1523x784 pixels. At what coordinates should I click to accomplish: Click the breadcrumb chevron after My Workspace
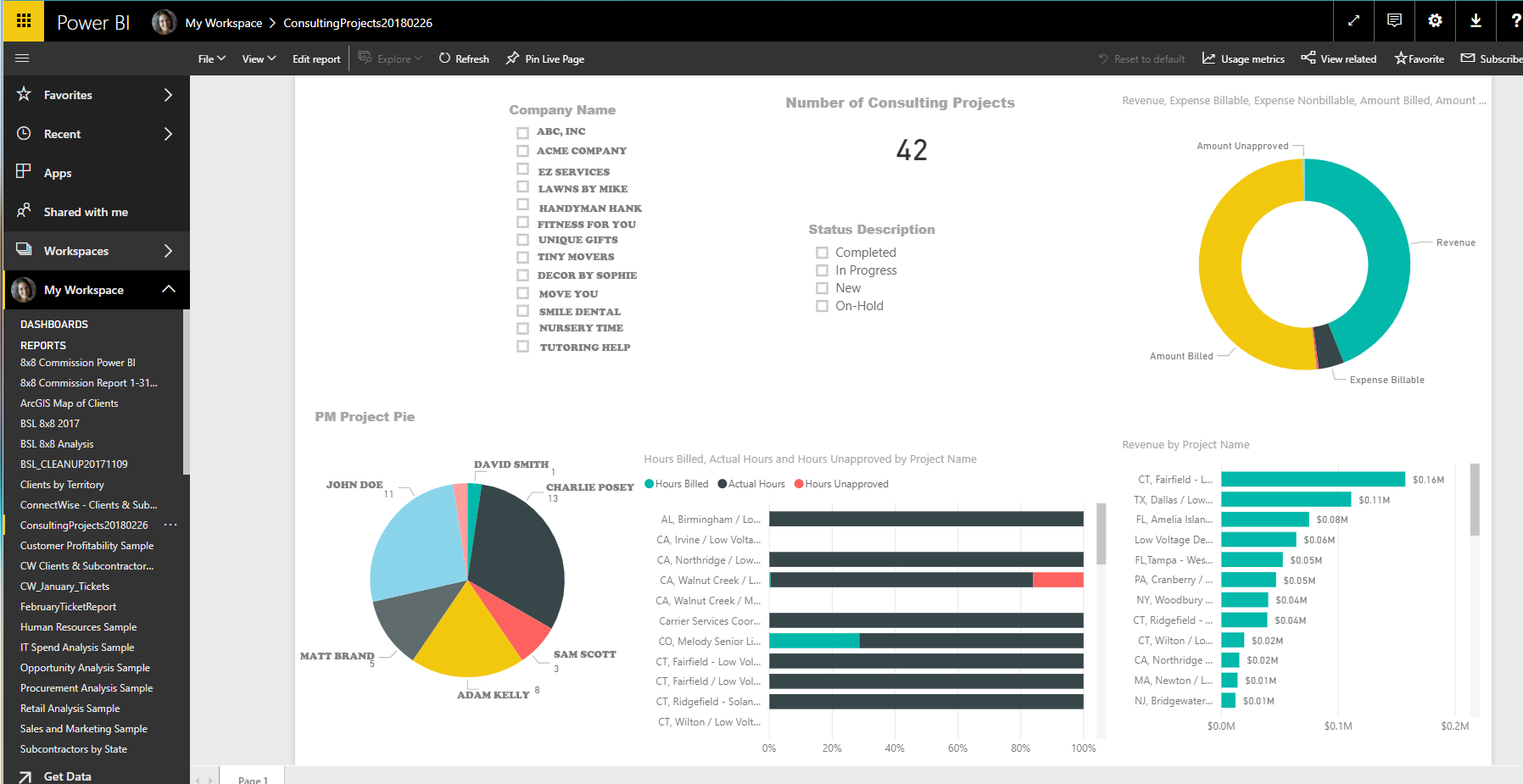272,23
